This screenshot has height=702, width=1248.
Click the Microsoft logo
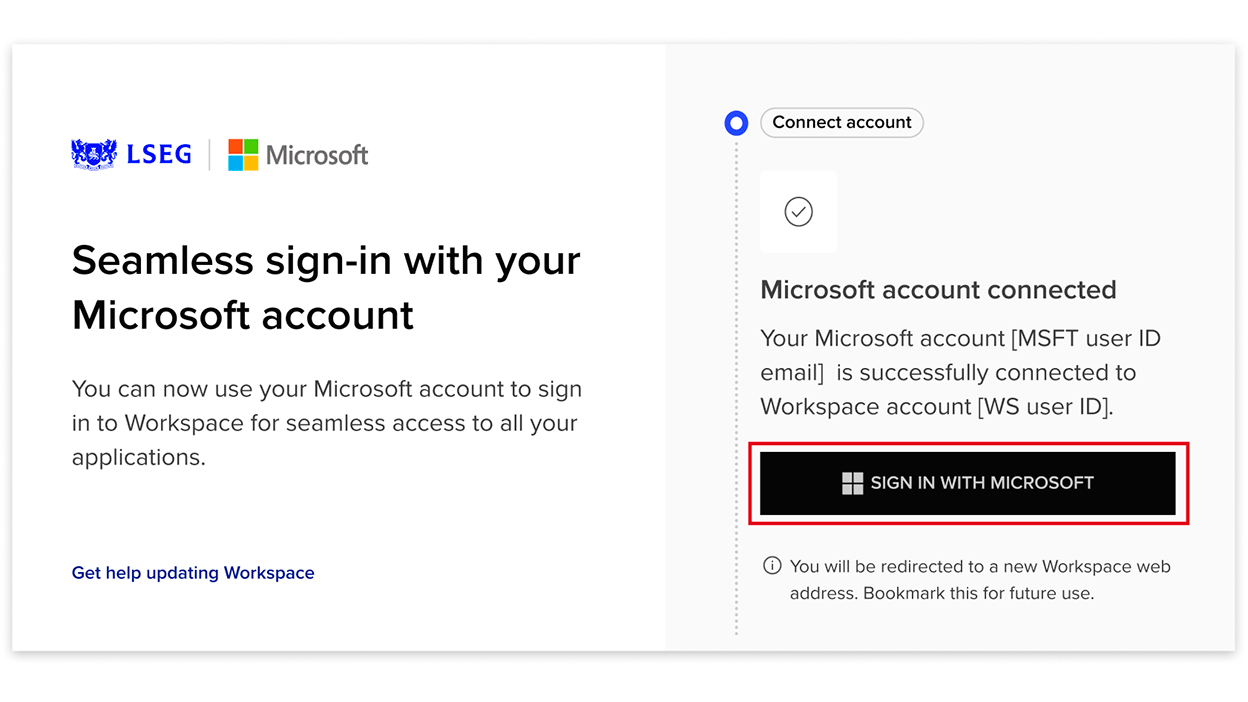tap(298, 155)
